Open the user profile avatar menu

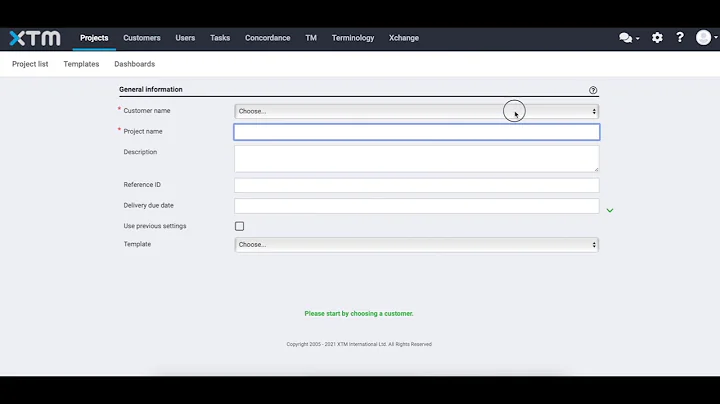point(703,38)
